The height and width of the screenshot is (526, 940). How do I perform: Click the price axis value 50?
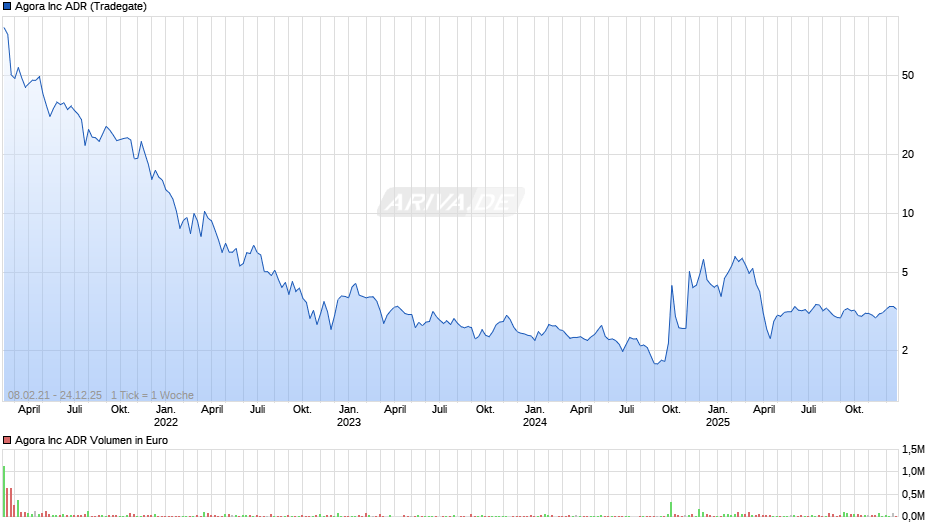[x=908, y=76]
